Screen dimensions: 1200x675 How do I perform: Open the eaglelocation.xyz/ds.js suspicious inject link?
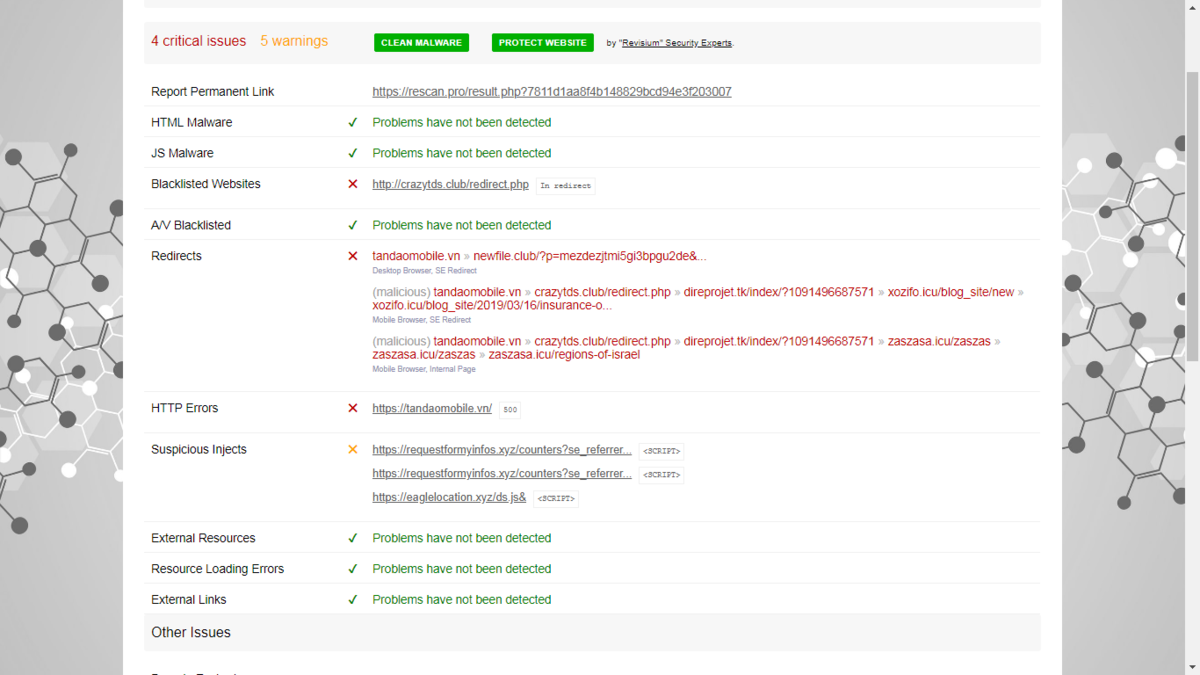coord(449,498)
